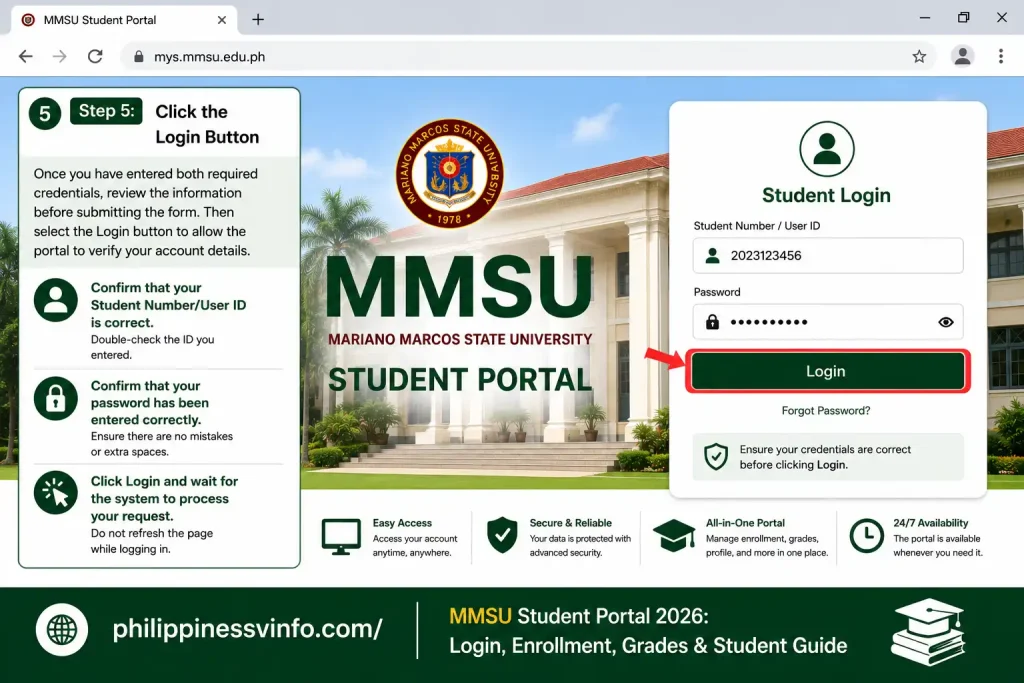The height and width of the screenshot is (683, 1024).
Task: Click the MMSU university seal logo
Action: tap(449, 173)
